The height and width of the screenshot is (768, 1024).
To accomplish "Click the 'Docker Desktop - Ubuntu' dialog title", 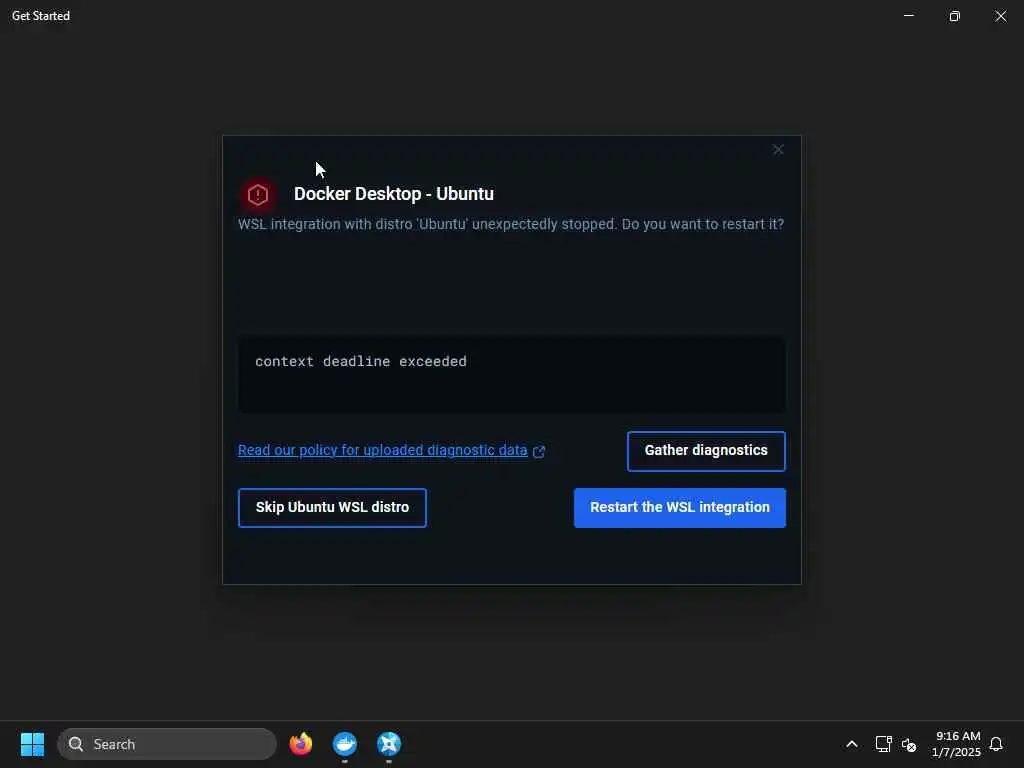I will click(394, 194).
